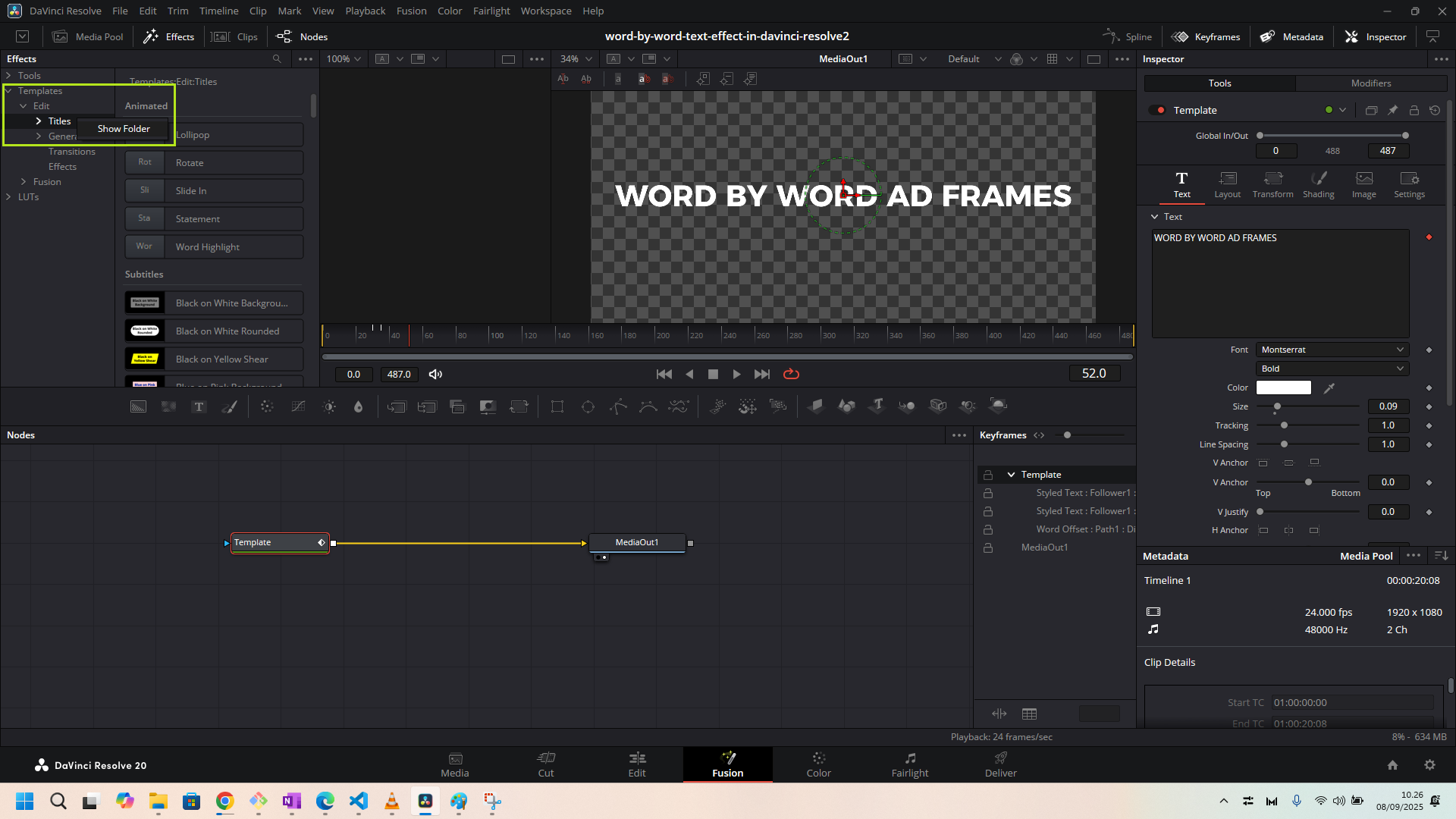This screenshot has height=819, width=1456.
Task: Select the Text+ tool in Fusion toolbar
Action: click(199, 407)
